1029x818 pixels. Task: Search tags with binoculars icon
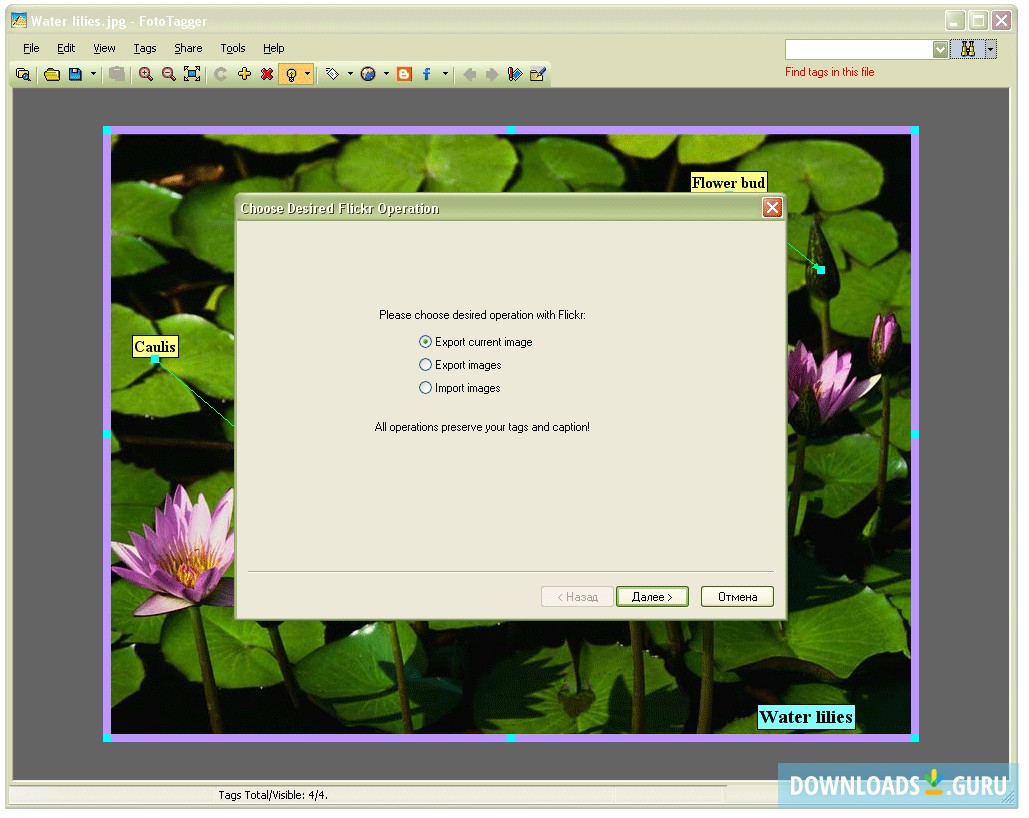[x=967, y=48]
